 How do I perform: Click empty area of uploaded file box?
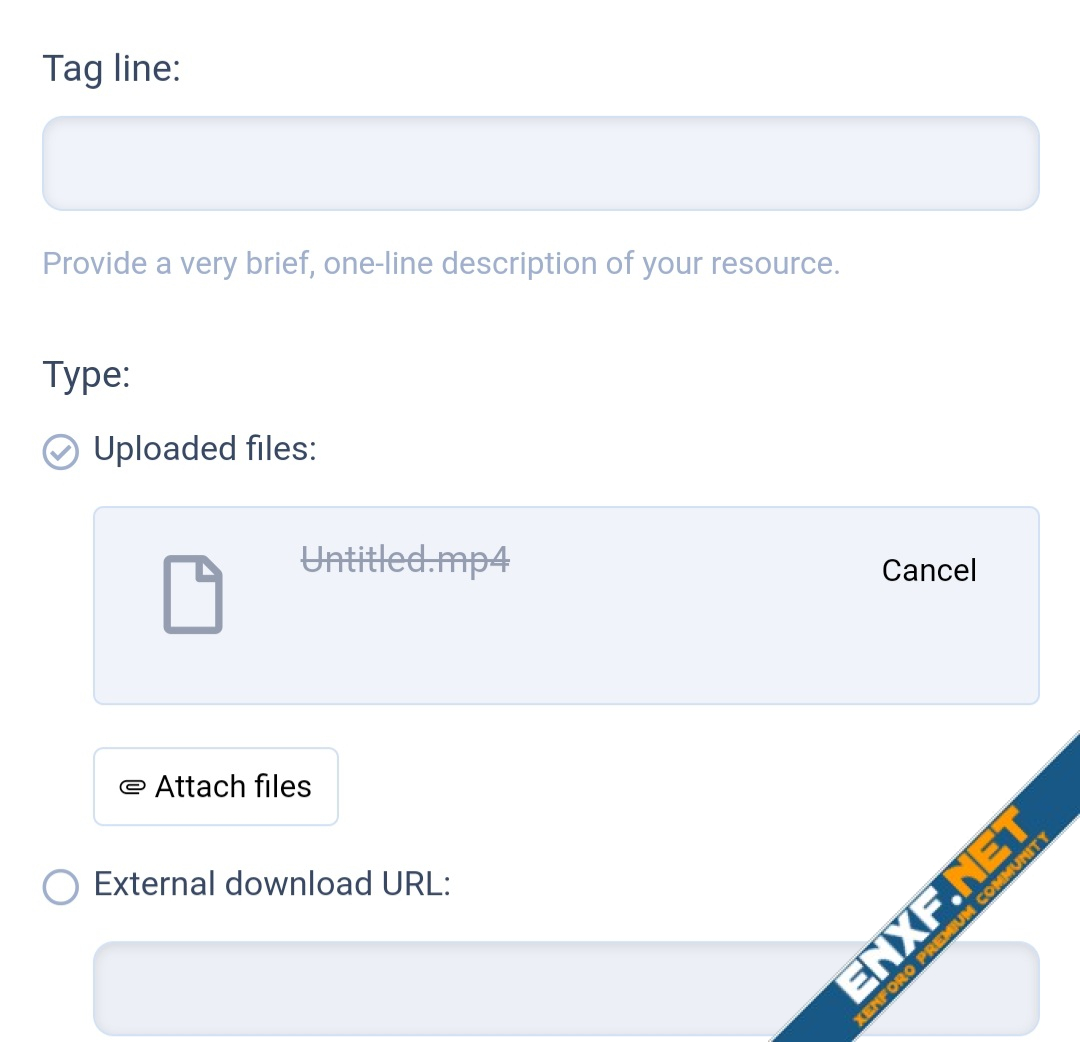600,650
